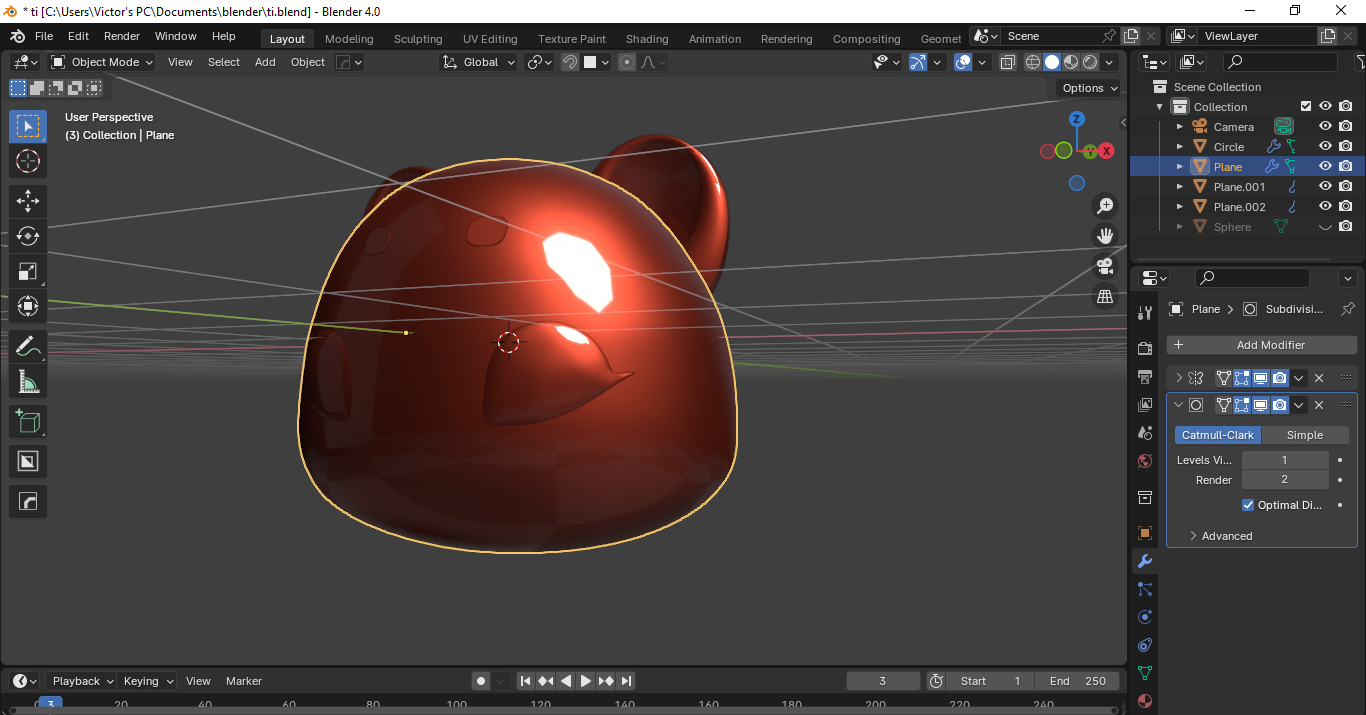Hide Camera in viewport via eye icon
The image size is (1366, 715).
(x=1325, y=127)
